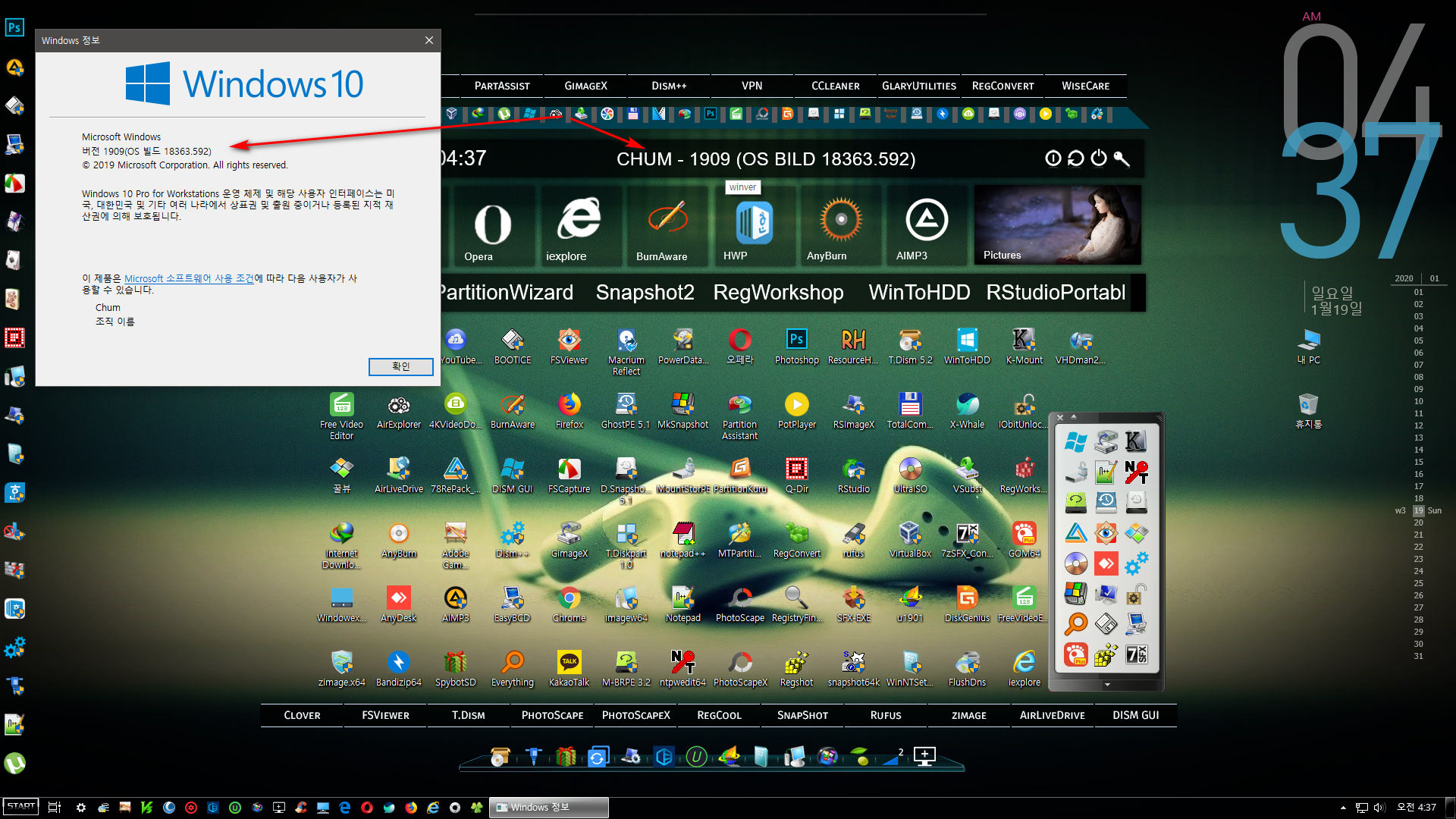Screen dimensions: 1456x819
Task: Click the power icon in the CHUM bar
Action: coord(1098,158)
